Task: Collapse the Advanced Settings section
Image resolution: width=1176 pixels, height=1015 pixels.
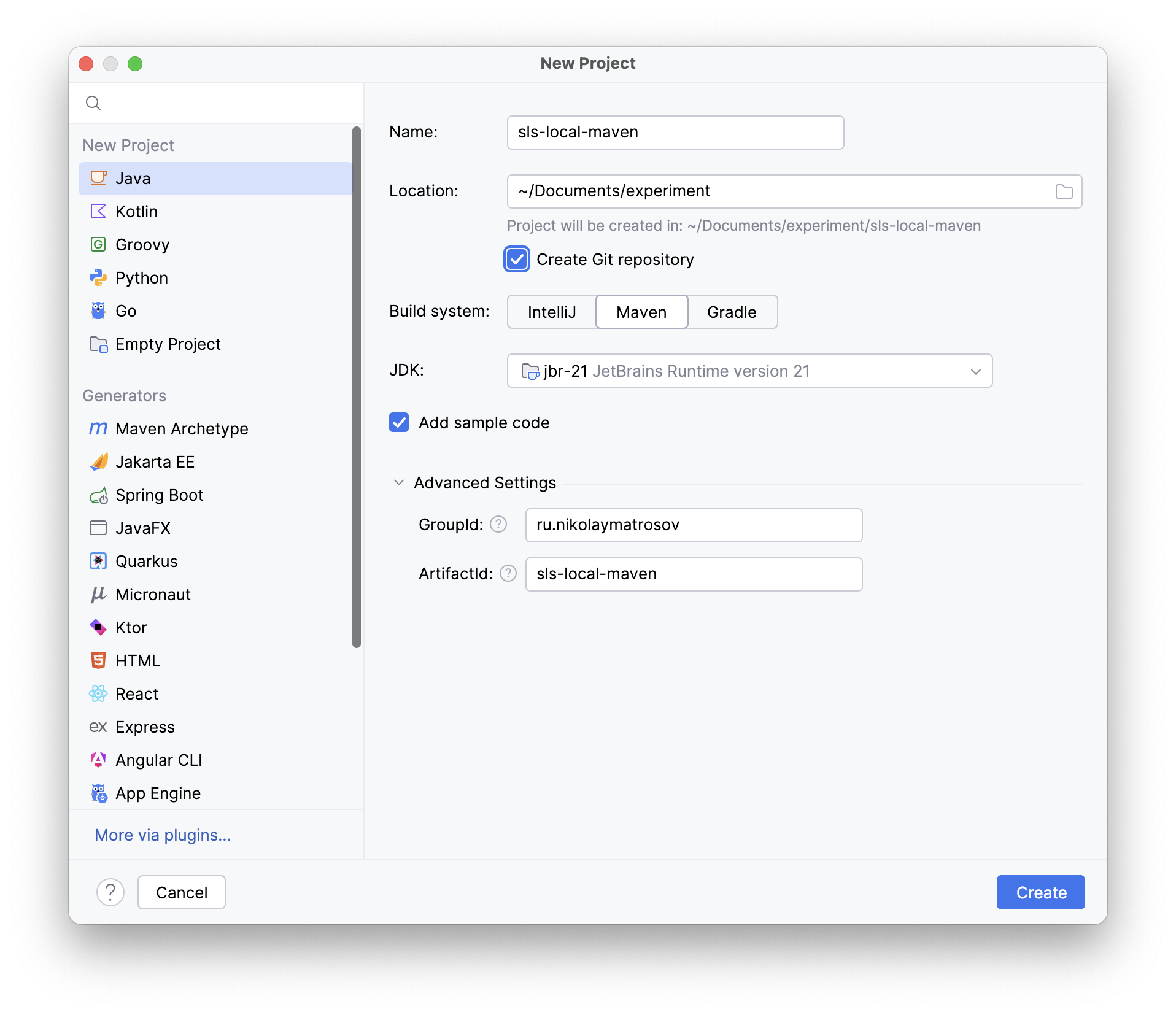Action: pos(399,482)
